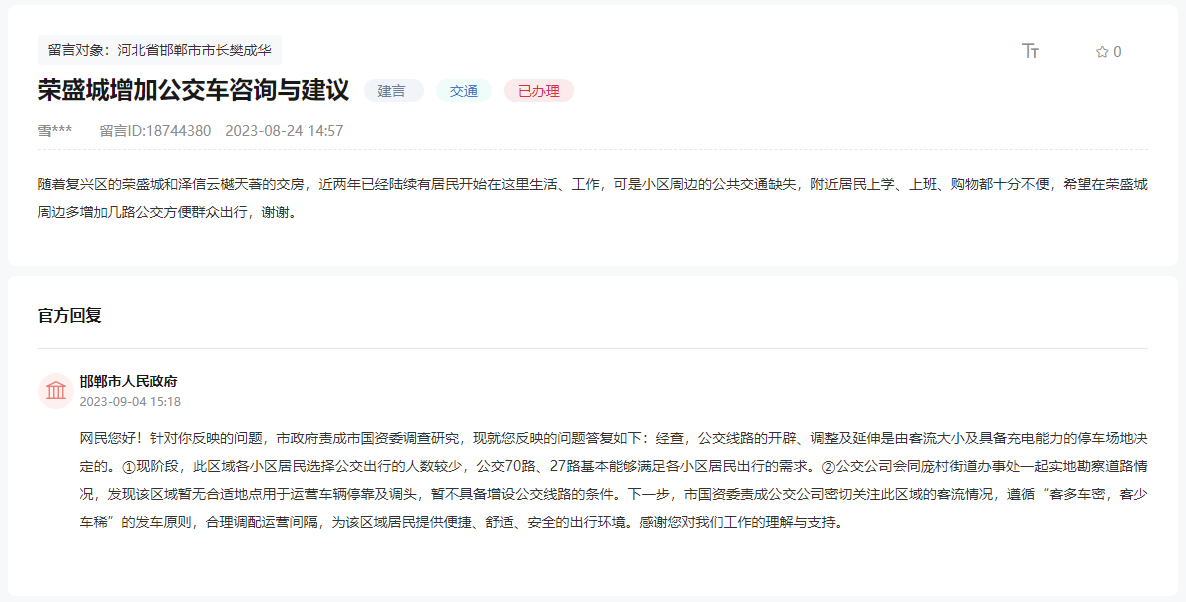Image resolution: width=1186 pixels, height=602 pixels.
Task: Click the font size adjustment icon
Action: pyautogui.click(x=1030, y=51)
